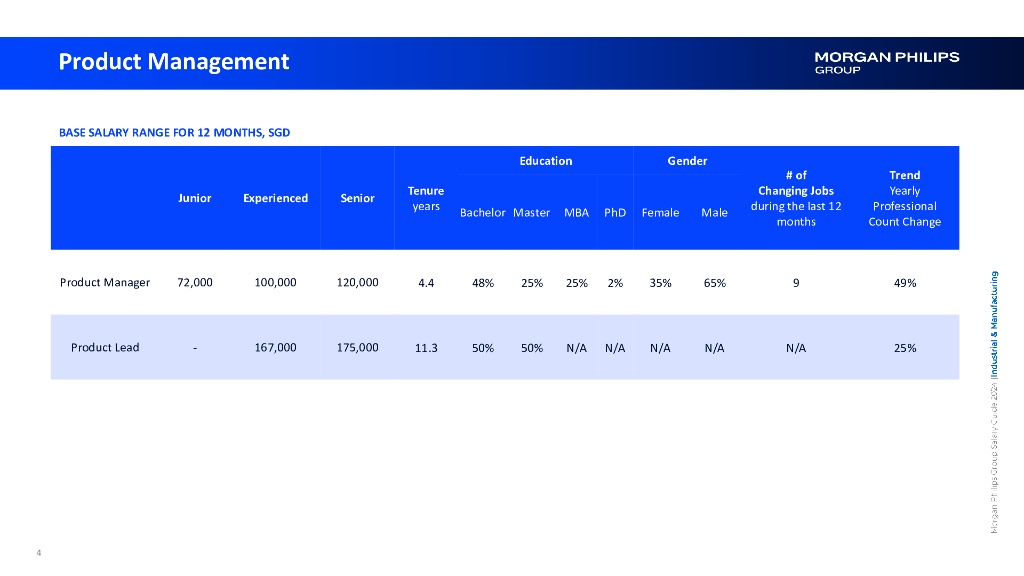This screenshot has width=1024, height=576.
Task: Click the PhD column header
Action: 615,212
